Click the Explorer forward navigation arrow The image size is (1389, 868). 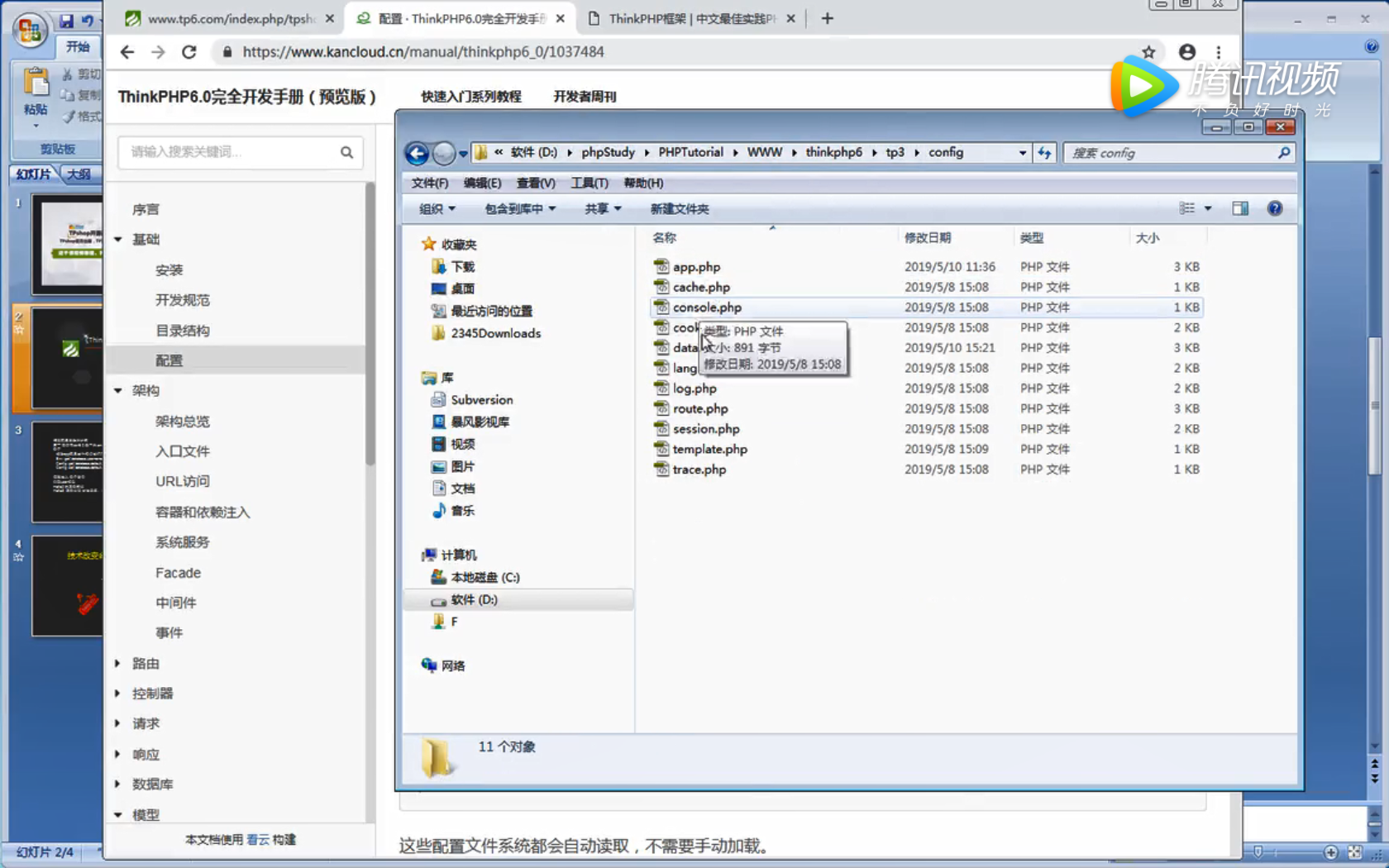[444, 153]
